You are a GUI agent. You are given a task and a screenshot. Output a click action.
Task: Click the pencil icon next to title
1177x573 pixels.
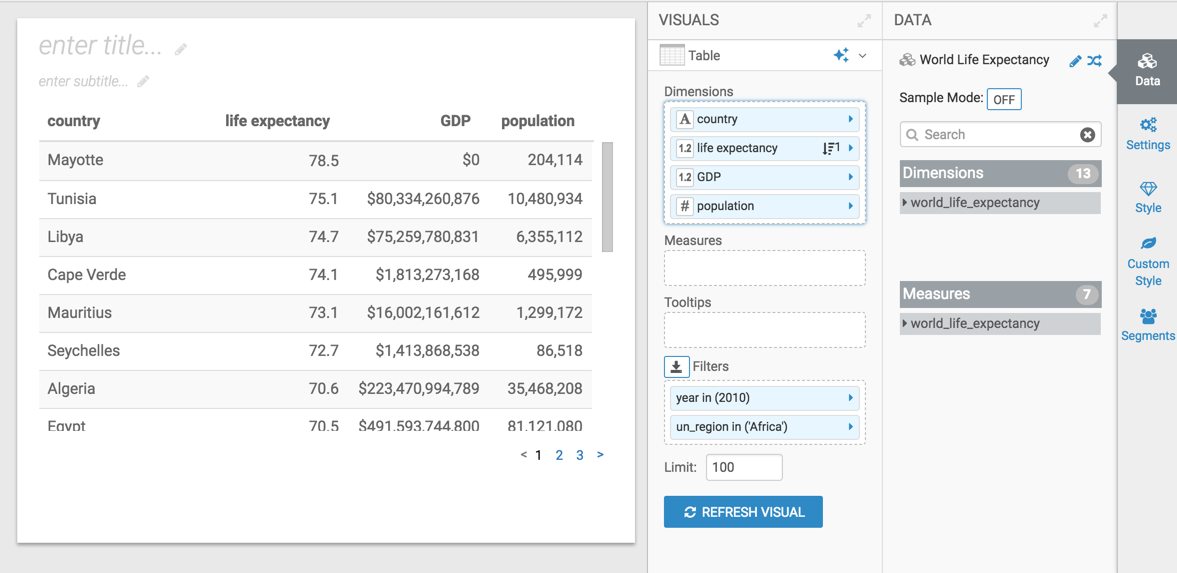pyautogui.click(x=181, y=49)
